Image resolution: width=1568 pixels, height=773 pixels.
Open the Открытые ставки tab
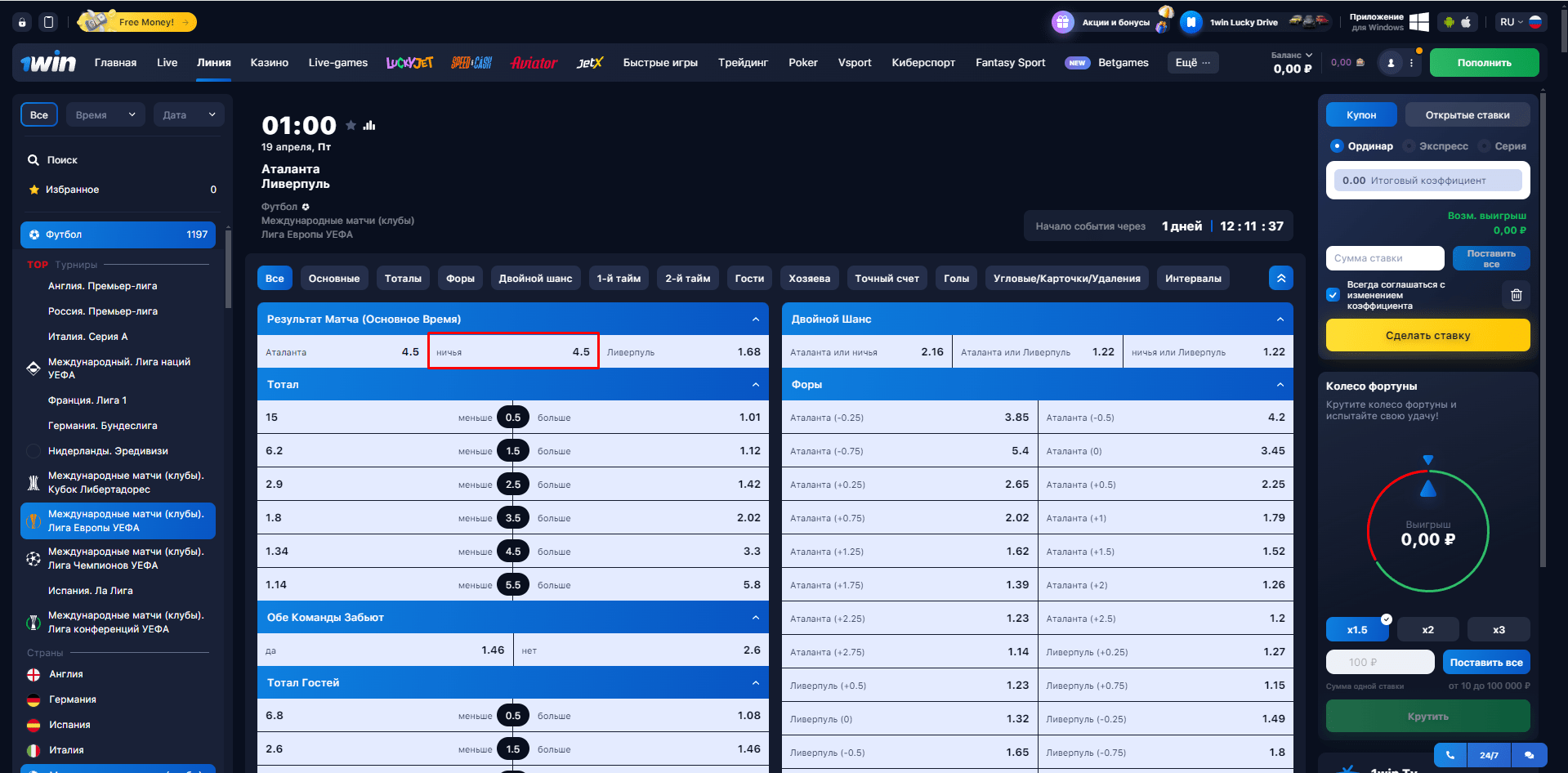pyautogui.click(x=1467, y=115)
